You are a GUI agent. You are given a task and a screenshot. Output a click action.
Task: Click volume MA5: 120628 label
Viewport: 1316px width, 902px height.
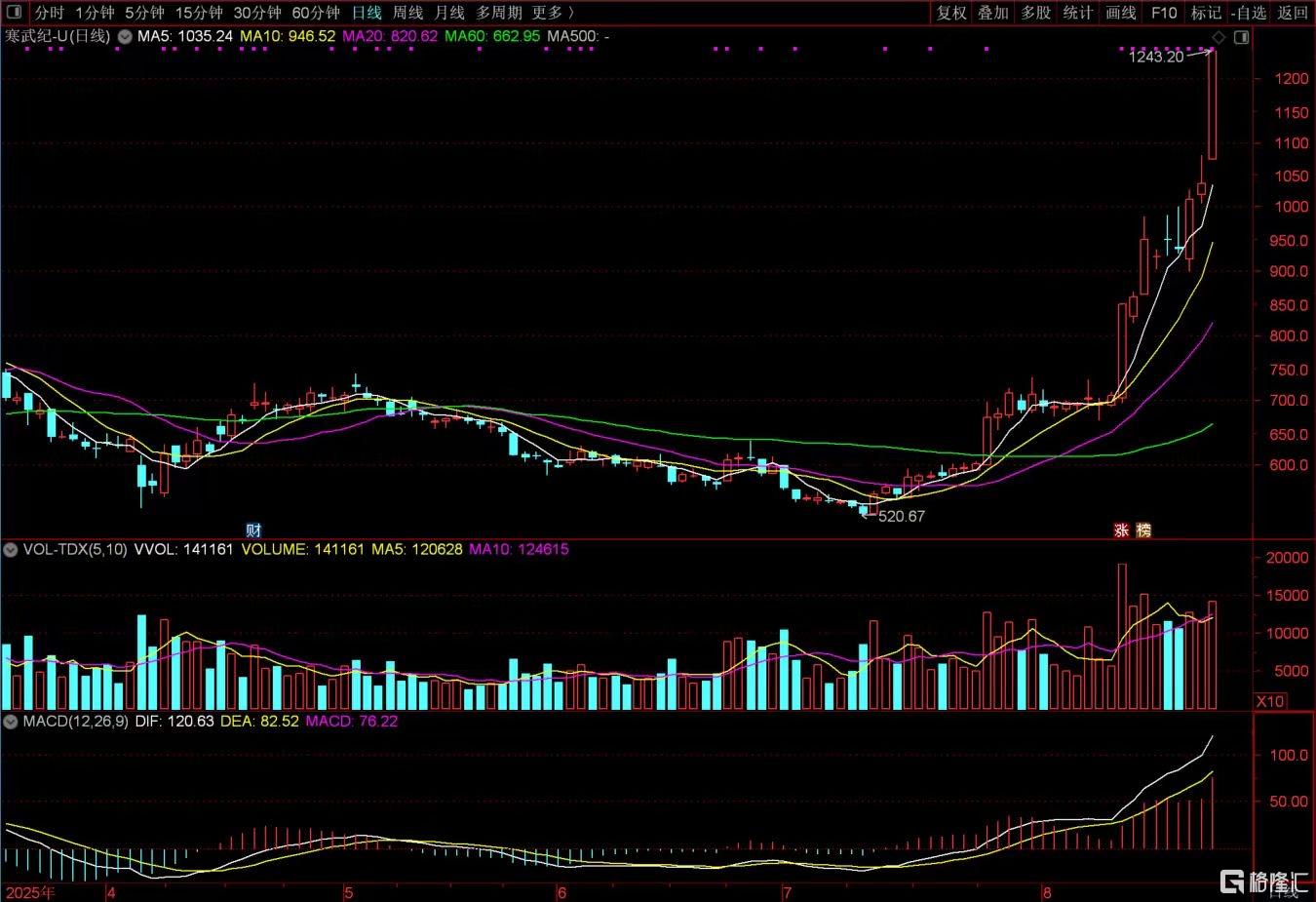tap(416, 550)
